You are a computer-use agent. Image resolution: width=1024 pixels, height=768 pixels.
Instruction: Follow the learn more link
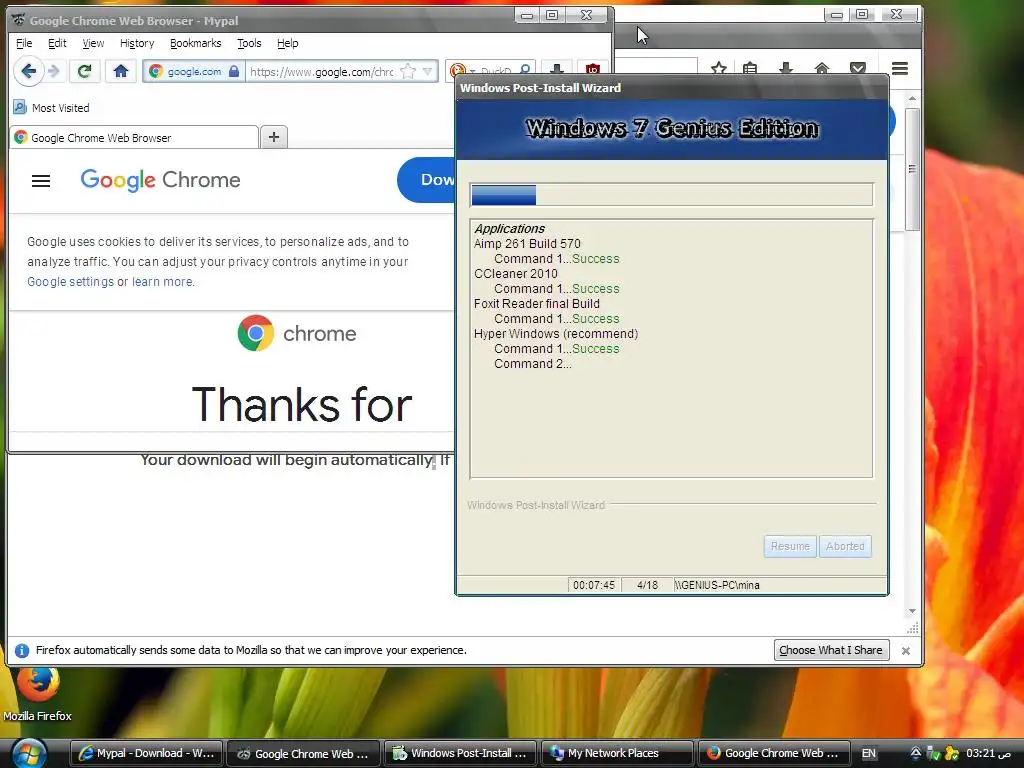click(163, 281)
